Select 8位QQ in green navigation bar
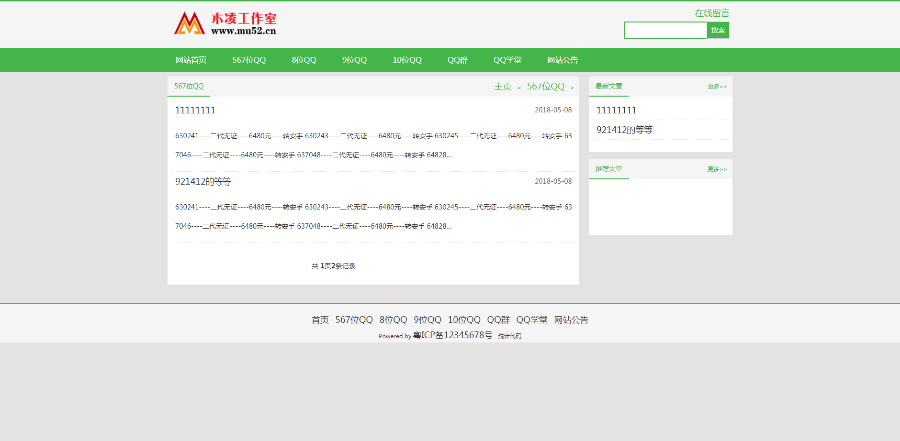Image resolution: width=900 pixels, height=441 pixels. coord(304,60)
